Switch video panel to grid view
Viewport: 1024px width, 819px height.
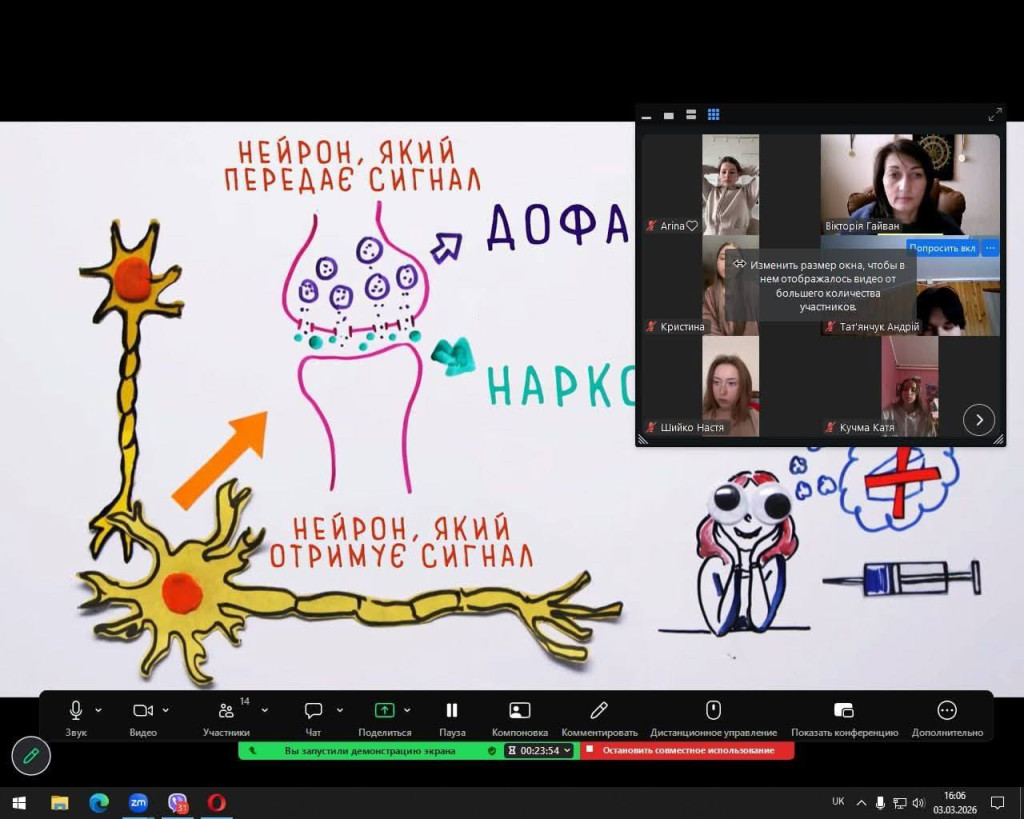point(714,115)
